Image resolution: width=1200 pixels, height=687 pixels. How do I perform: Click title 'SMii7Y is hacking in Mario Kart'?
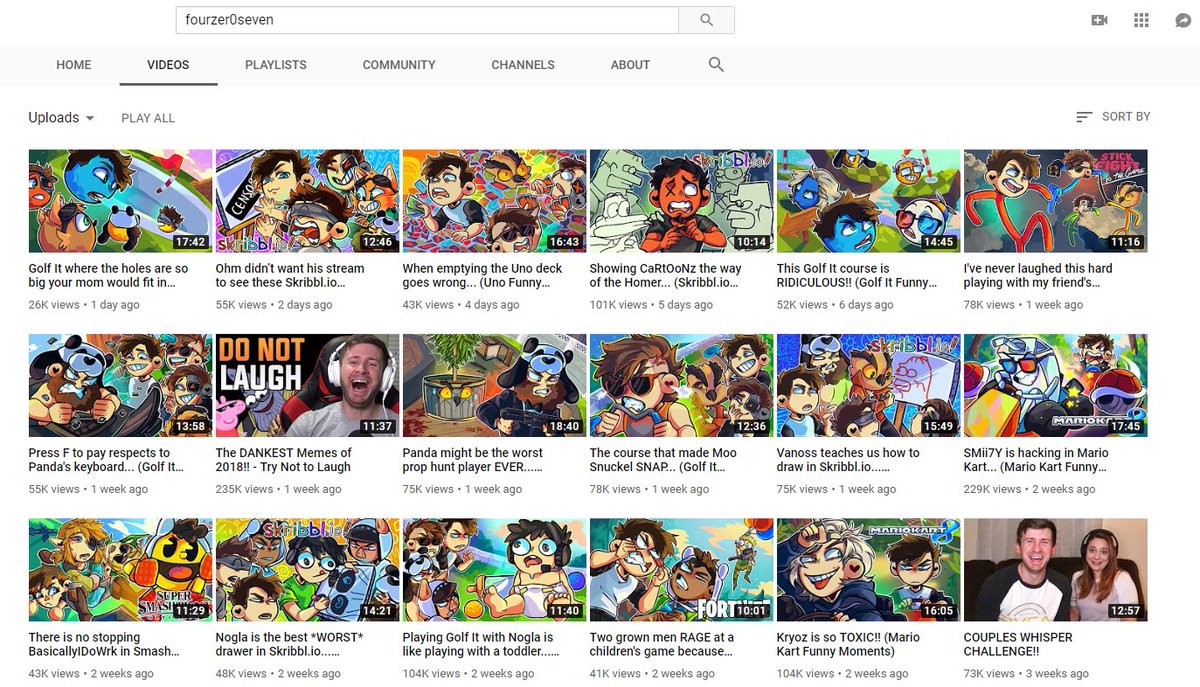tap(1036, 460)
